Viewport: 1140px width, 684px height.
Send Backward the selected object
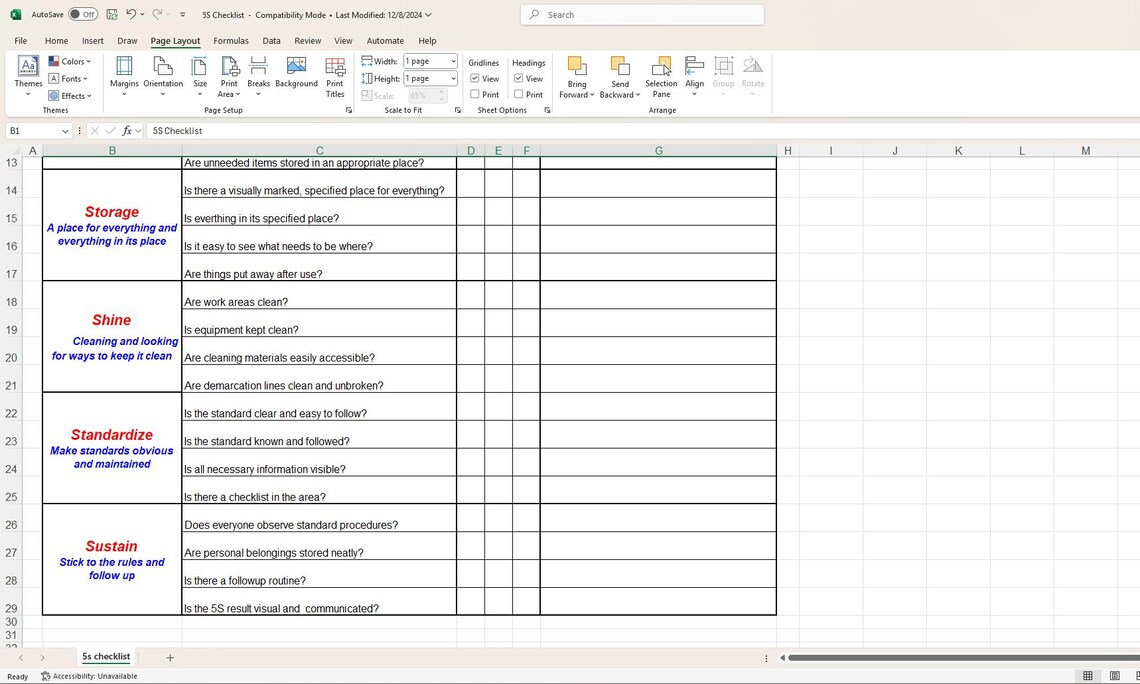point(619,76)
